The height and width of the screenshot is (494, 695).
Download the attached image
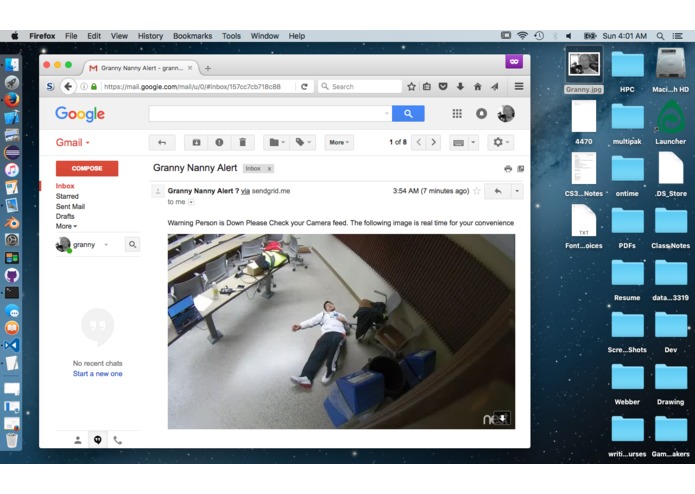click(503, 418)
